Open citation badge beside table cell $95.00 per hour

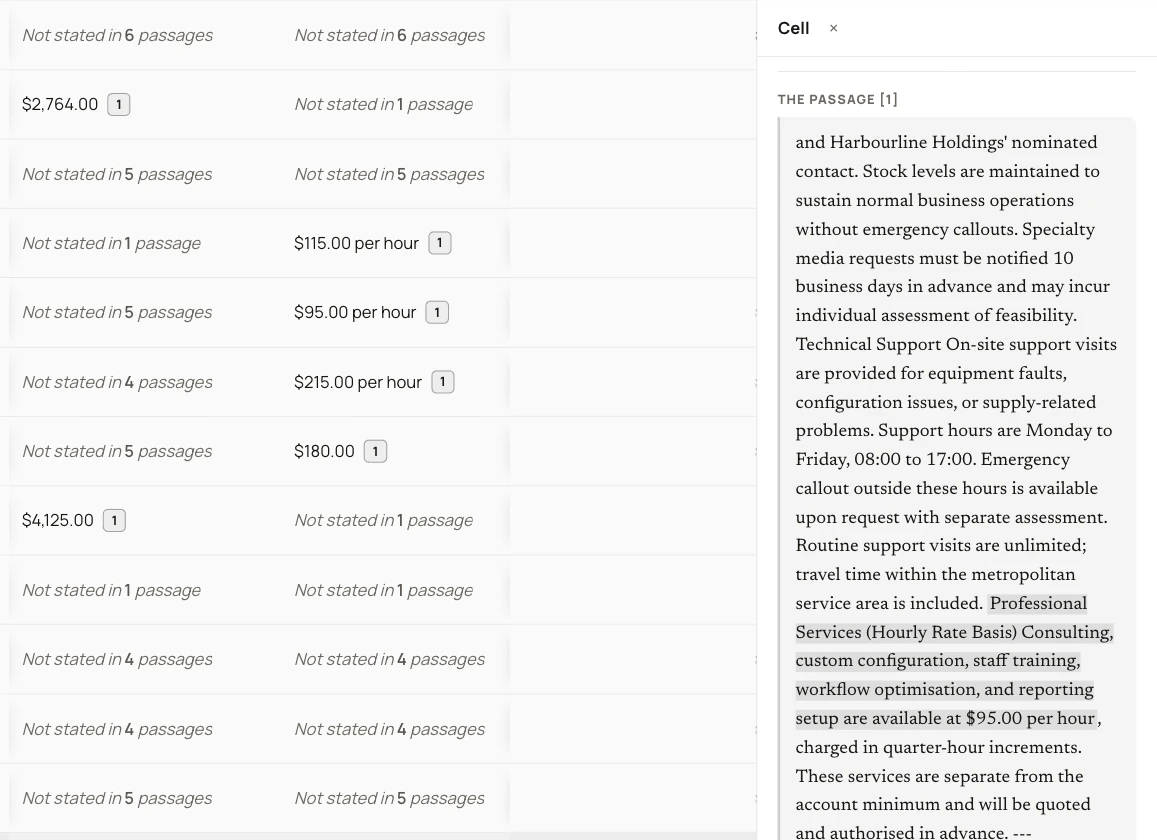click(x=437, y=312)
